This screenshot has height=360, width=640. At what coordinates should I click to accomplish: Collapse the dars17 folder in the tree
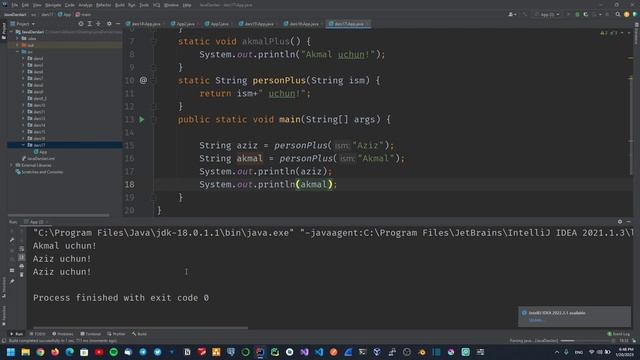tap(23, 145)
